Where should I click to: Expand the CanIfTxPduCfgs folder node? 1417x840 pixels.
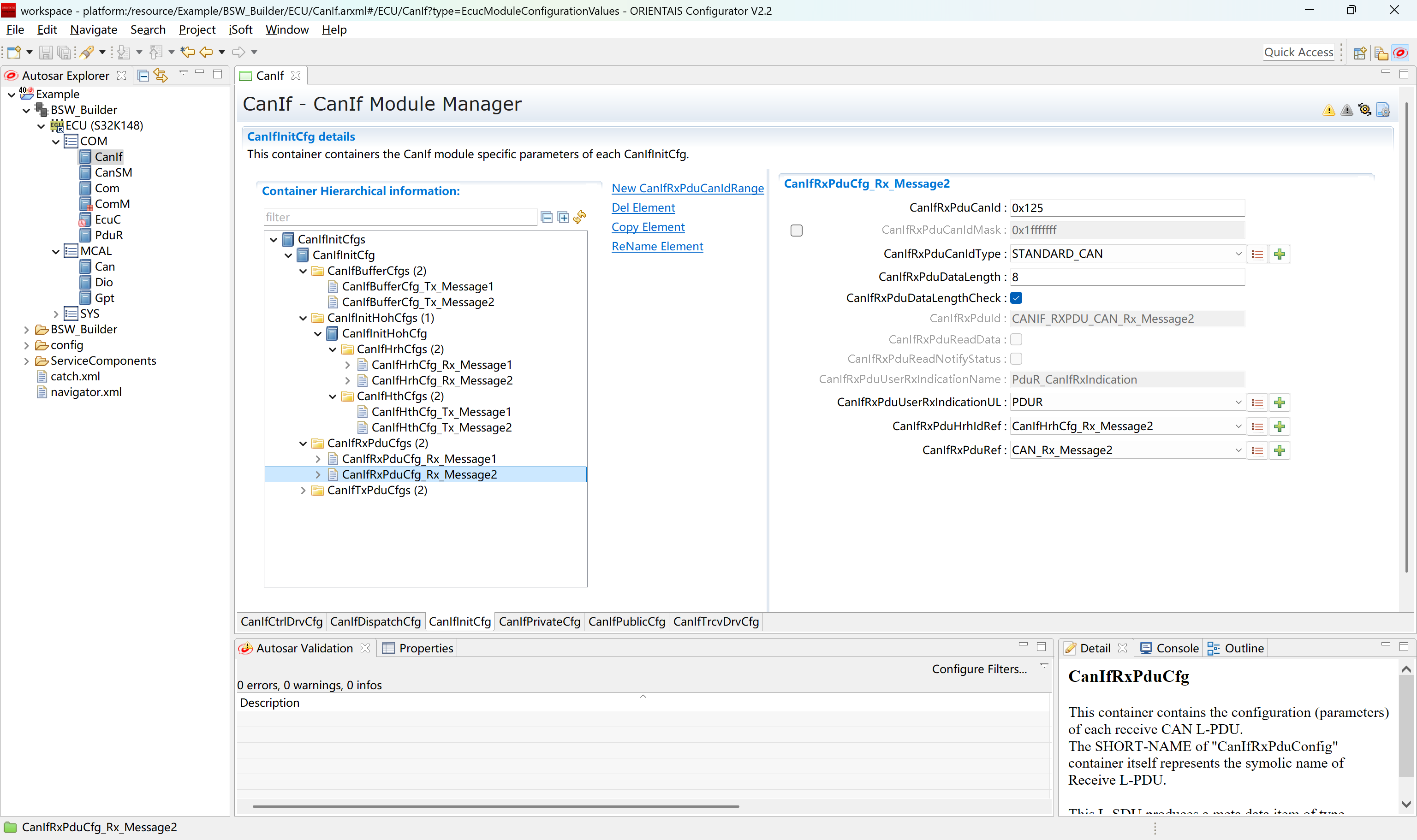(x=303, y=490)
